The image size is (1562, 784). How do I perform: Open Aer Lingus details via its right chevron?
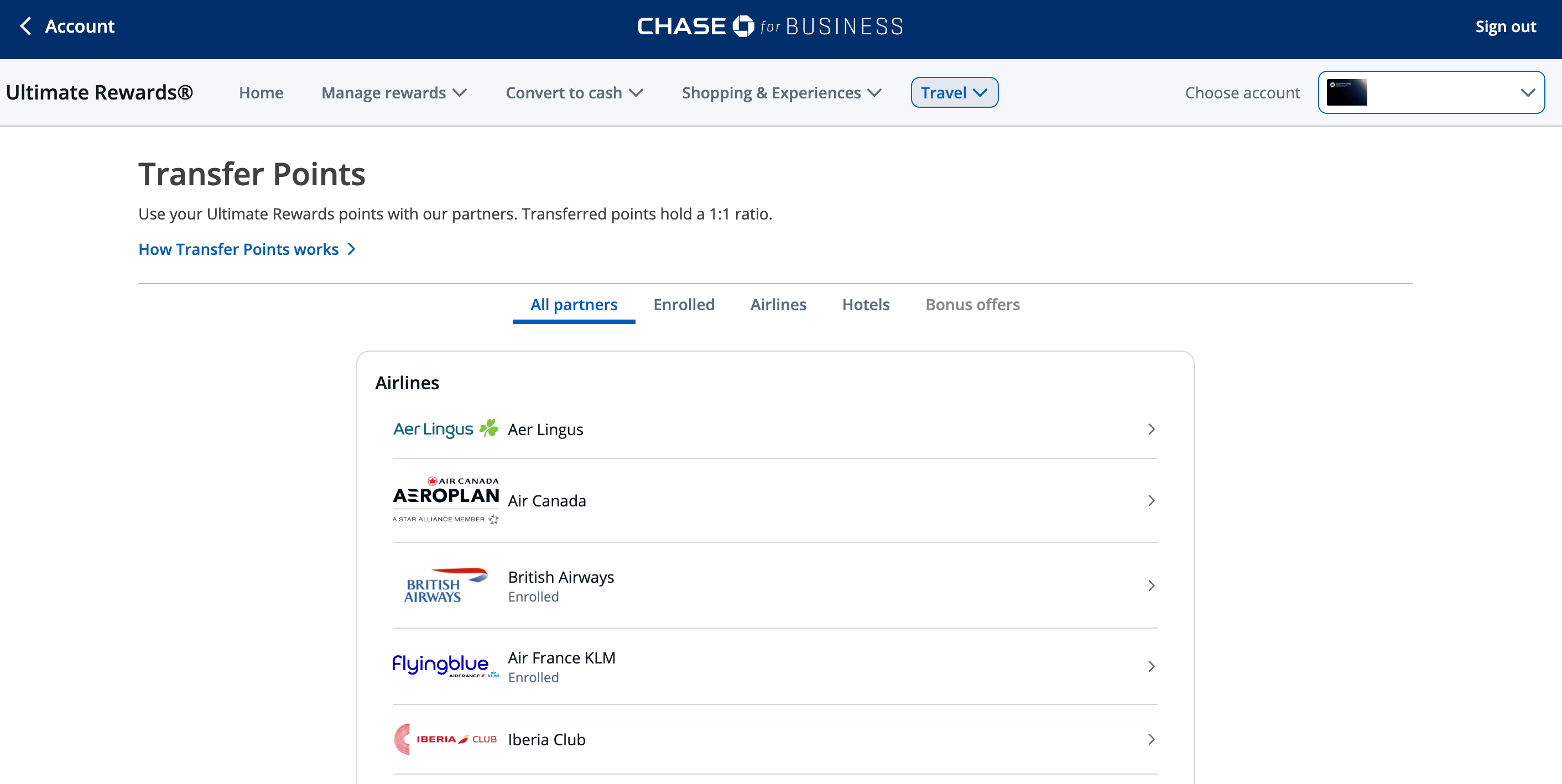tap(1151, 428)
